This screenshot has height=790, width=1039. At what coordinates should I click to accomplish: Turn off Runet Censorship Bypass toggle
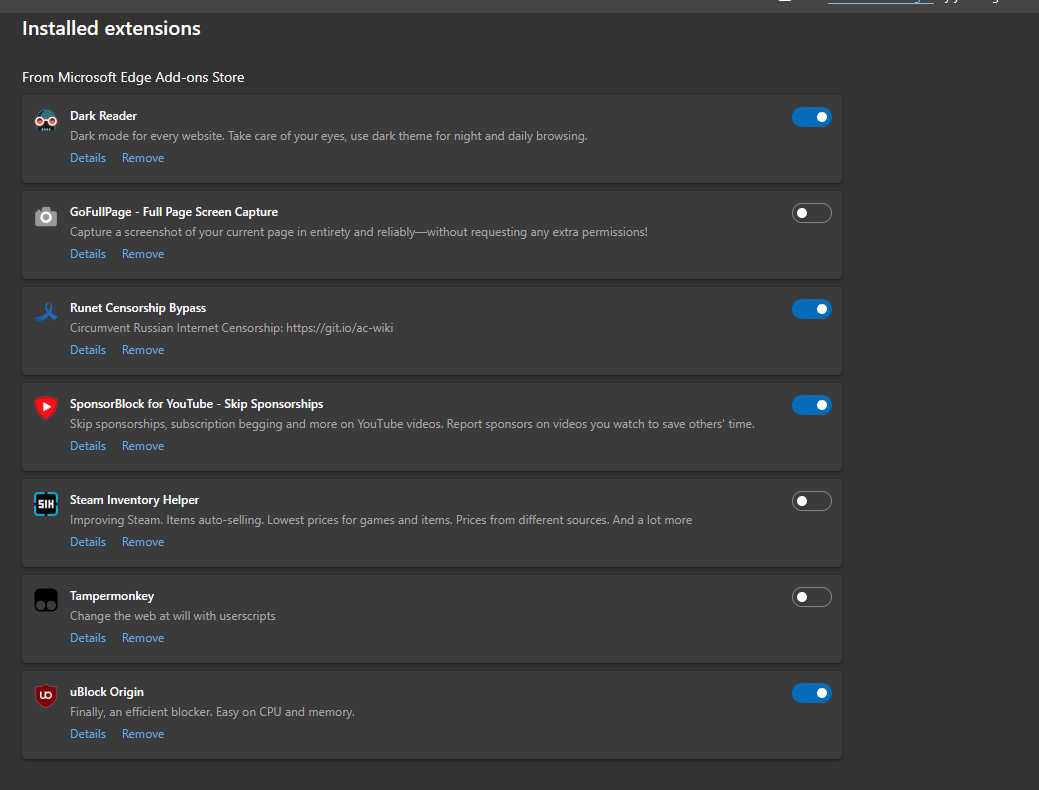pos(812,309)
